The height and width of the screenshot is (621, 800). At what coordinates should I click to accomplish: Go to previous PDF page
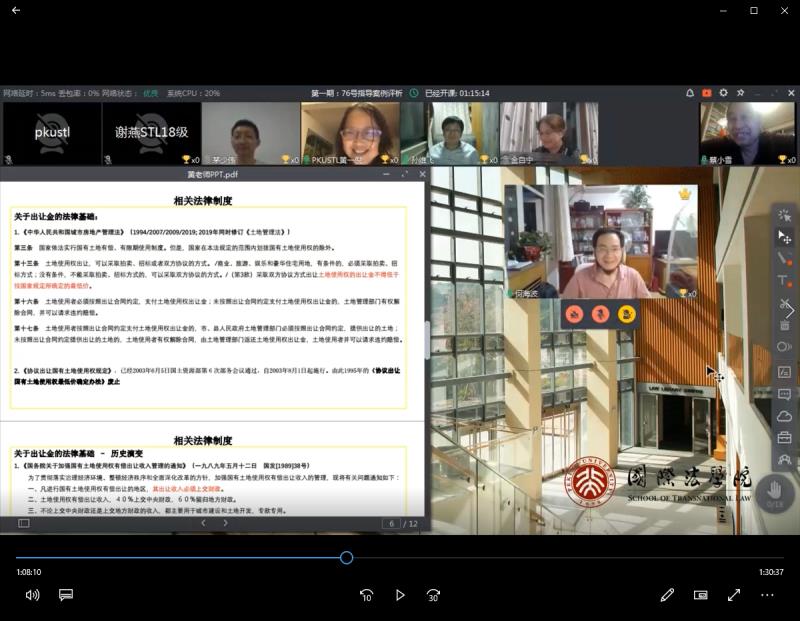pyautogui.click(x=202, y=523)
